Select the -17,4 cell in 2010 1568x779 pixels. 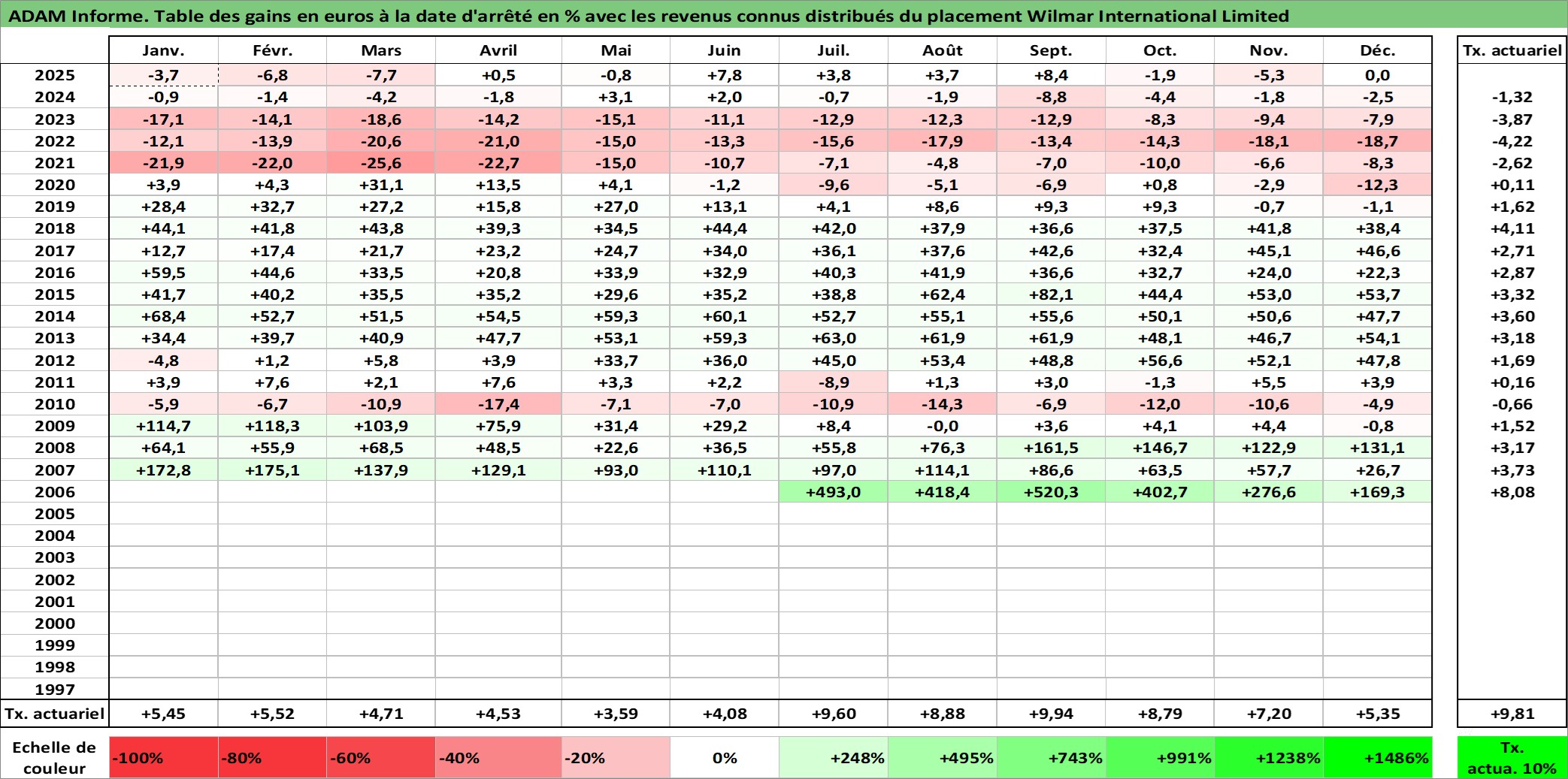click(x=498, y=404)
